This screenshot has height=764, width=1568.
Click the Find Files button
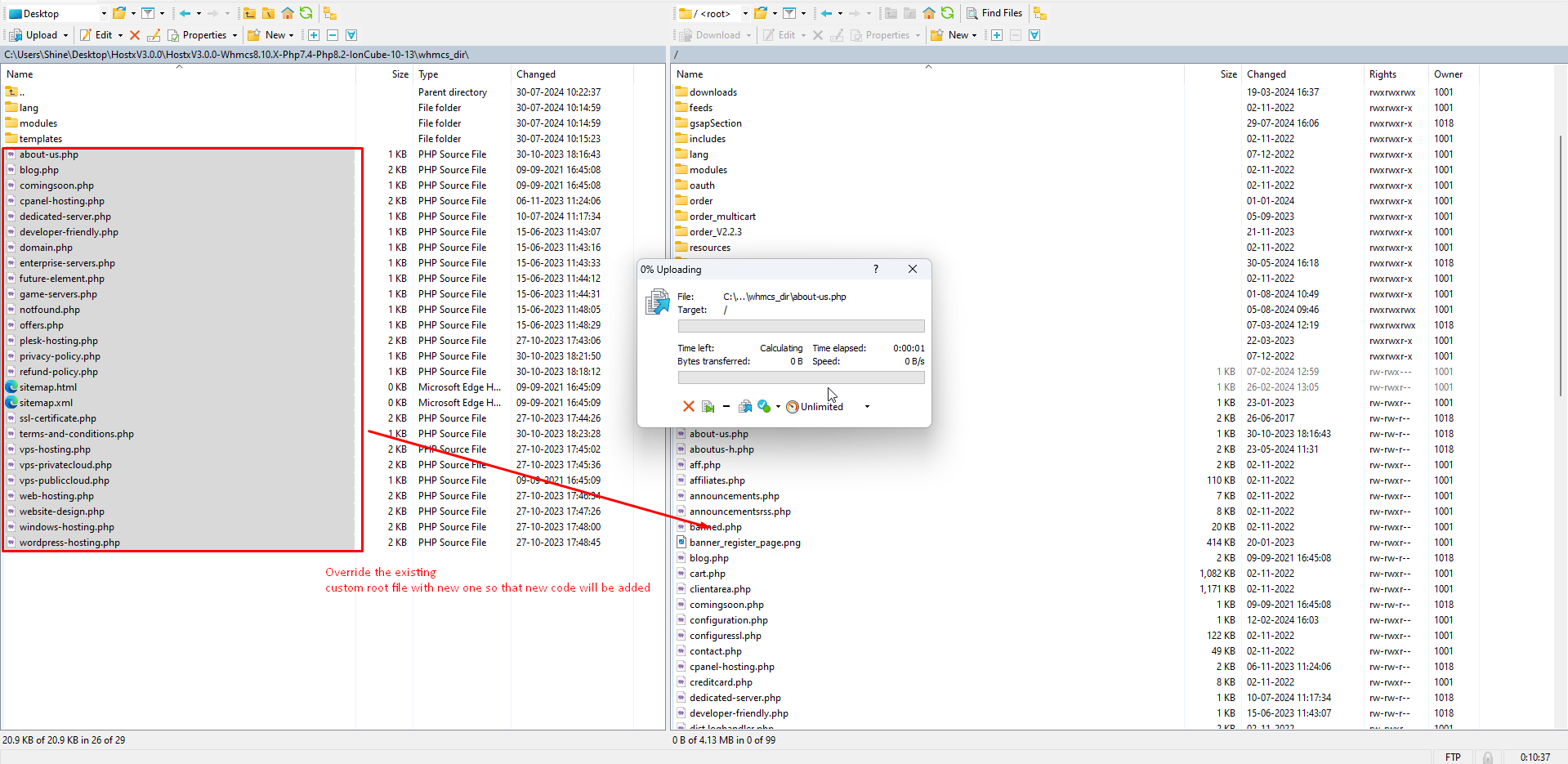click(994, 13)
